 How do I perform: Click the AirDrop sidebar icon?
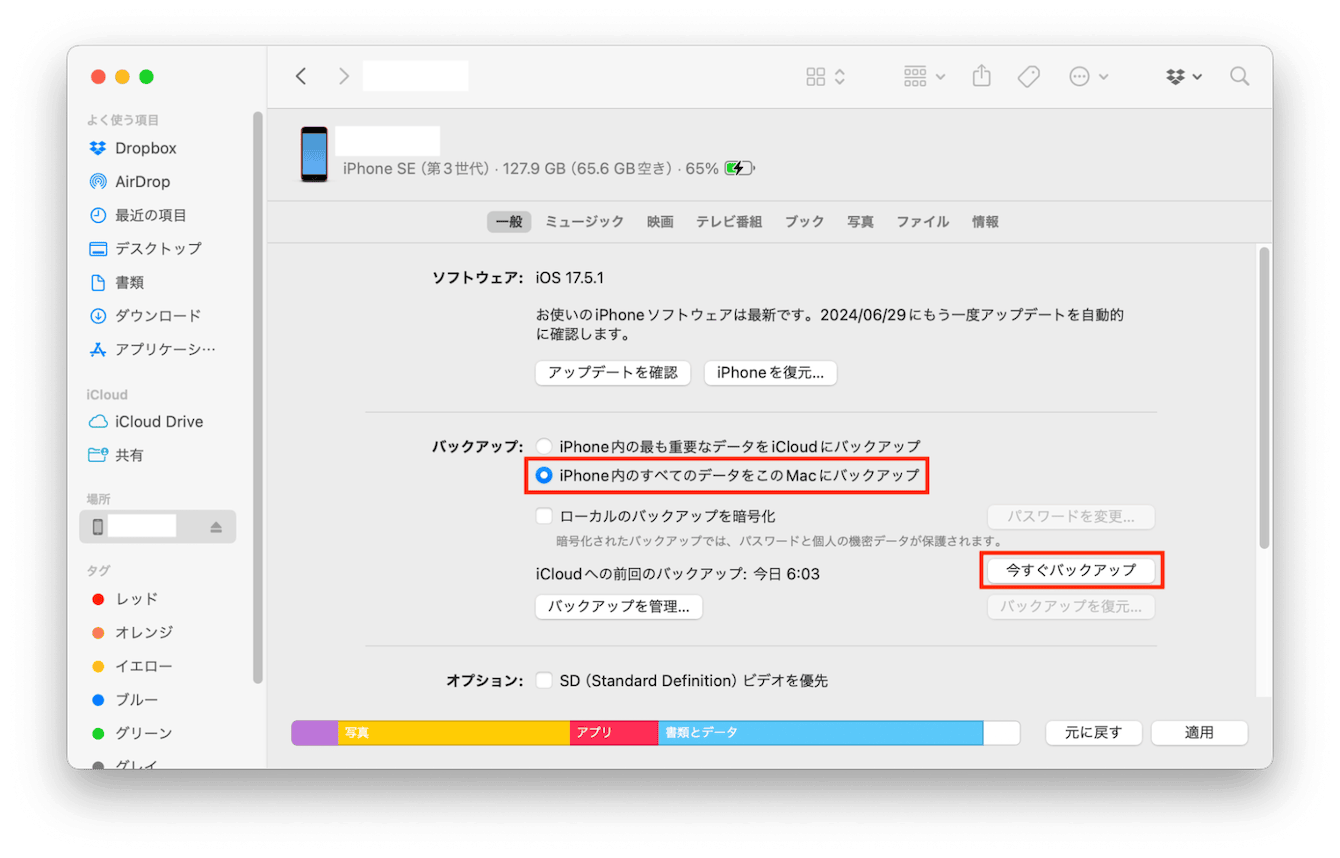(x=98, y=182)
